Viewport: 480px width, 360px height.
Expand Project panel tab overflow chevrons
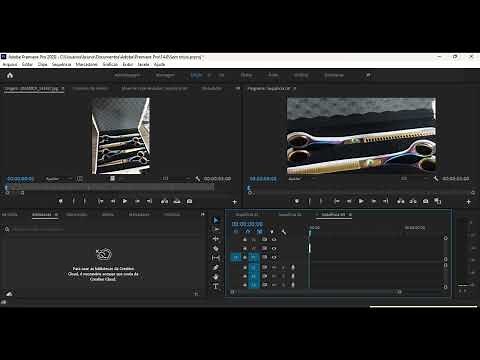(x=202, y=214)
